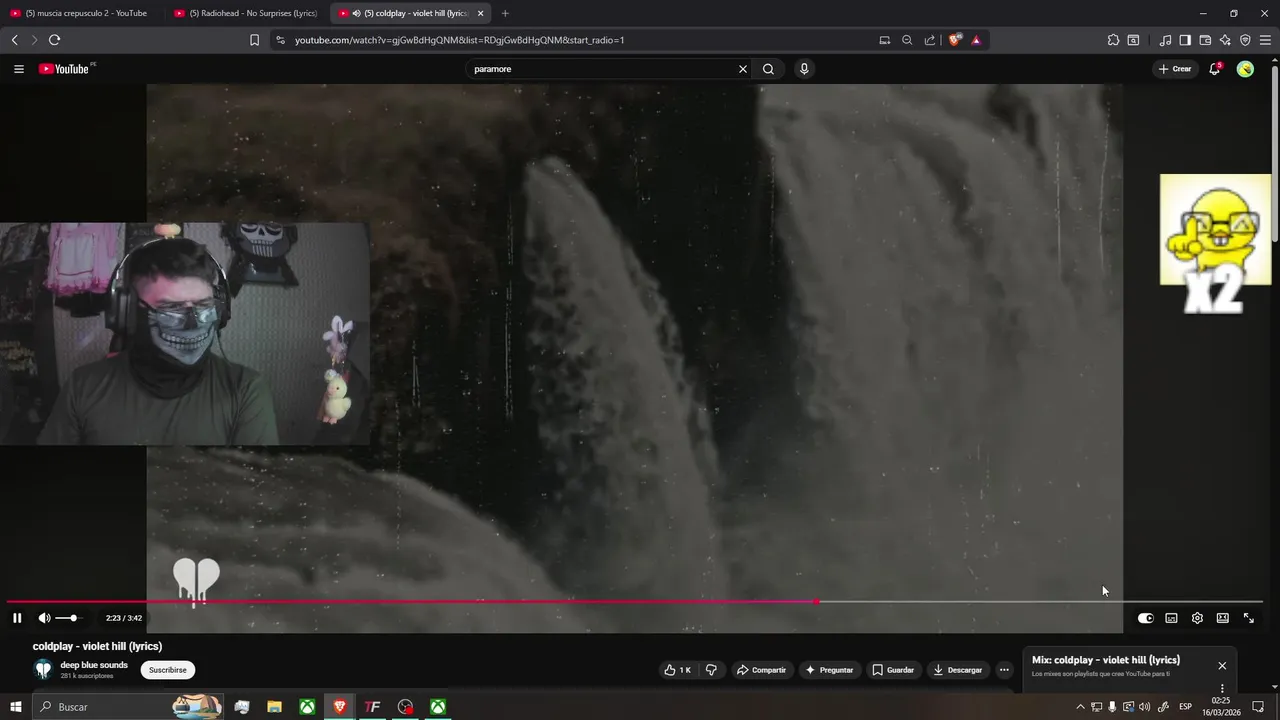Open Brave Wallet
The width and height of the screenshot is (1280, 720).
pos(1205,40)
